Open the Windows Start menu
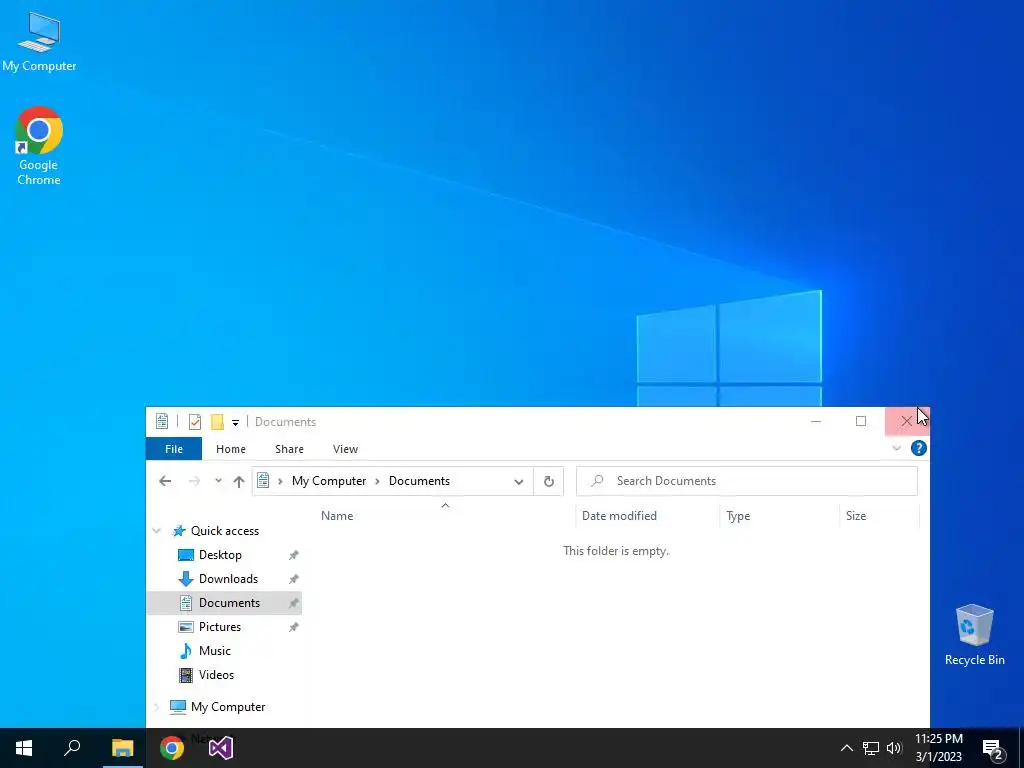1024x768 pixels. pyautogui.click(x=24, y=748)
